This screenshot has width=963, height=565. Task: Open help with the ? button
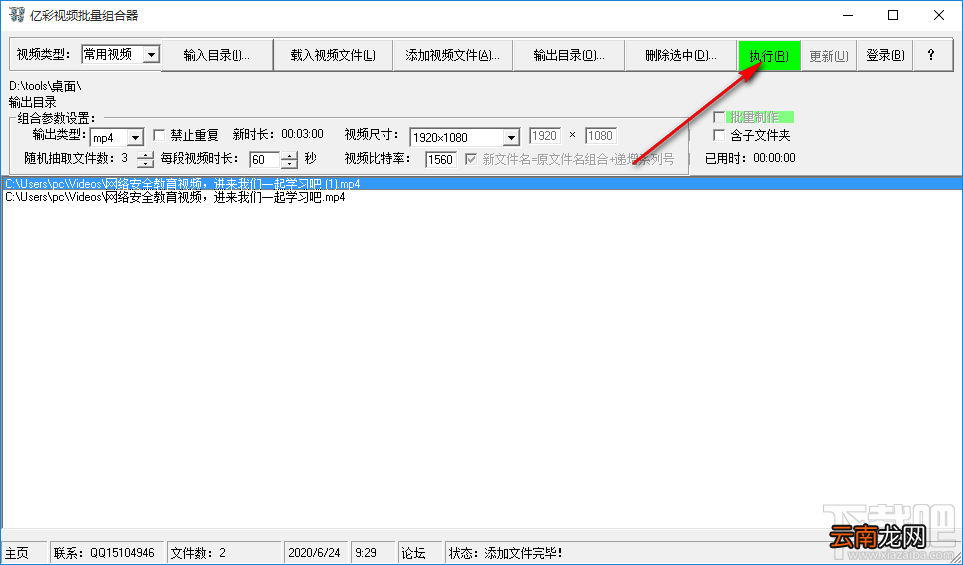[x=932, y=55]
